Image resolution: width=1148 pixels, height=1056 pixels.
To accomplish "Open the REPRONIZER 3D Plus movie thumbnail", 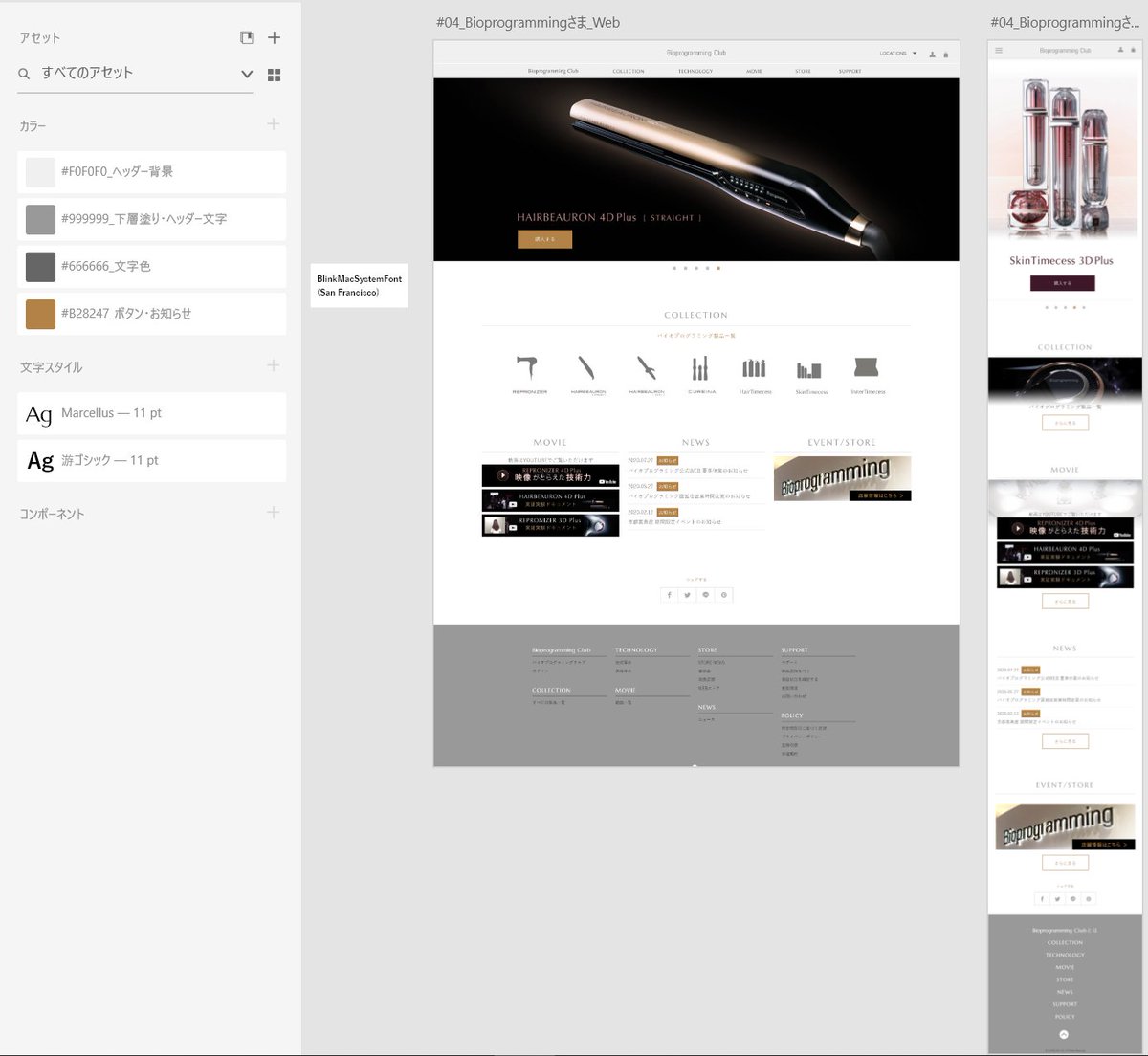I will click(550, 525).
